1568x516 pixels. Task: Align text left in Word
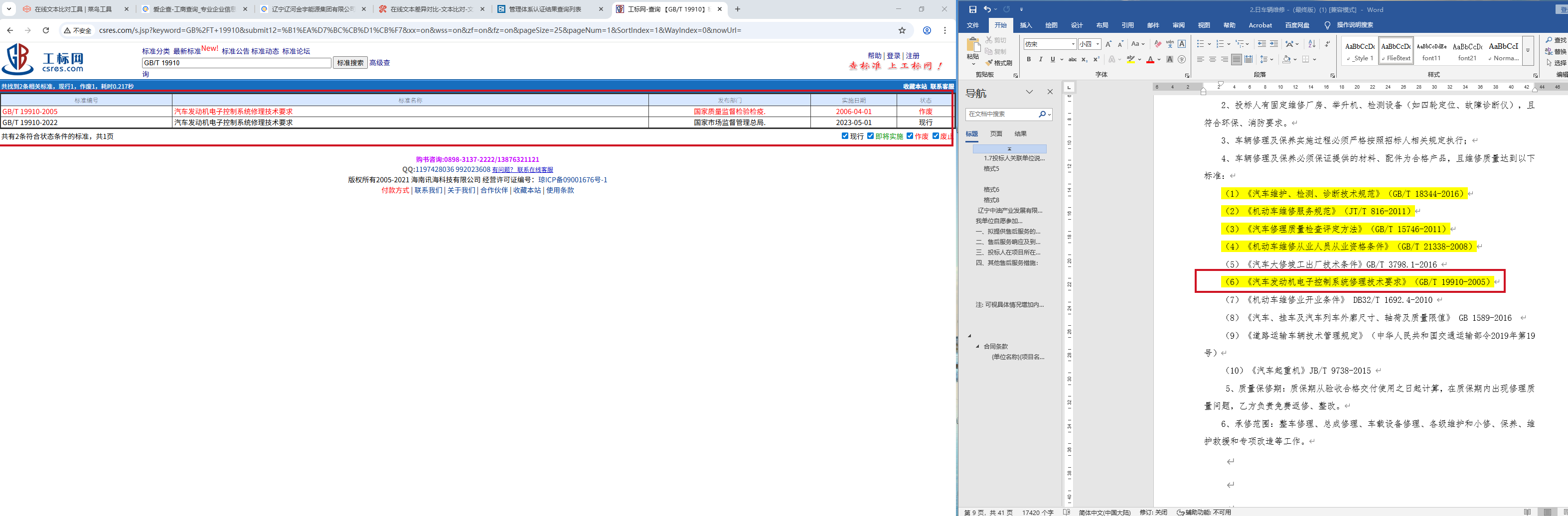1200,60
